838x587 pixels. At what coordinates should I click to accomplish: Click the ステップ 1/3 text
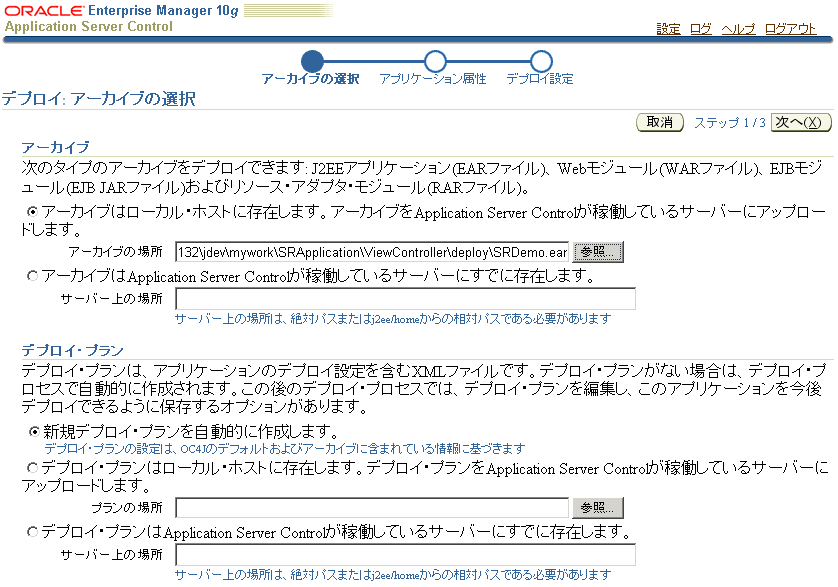pyautogui.click(x=730, y=123)
